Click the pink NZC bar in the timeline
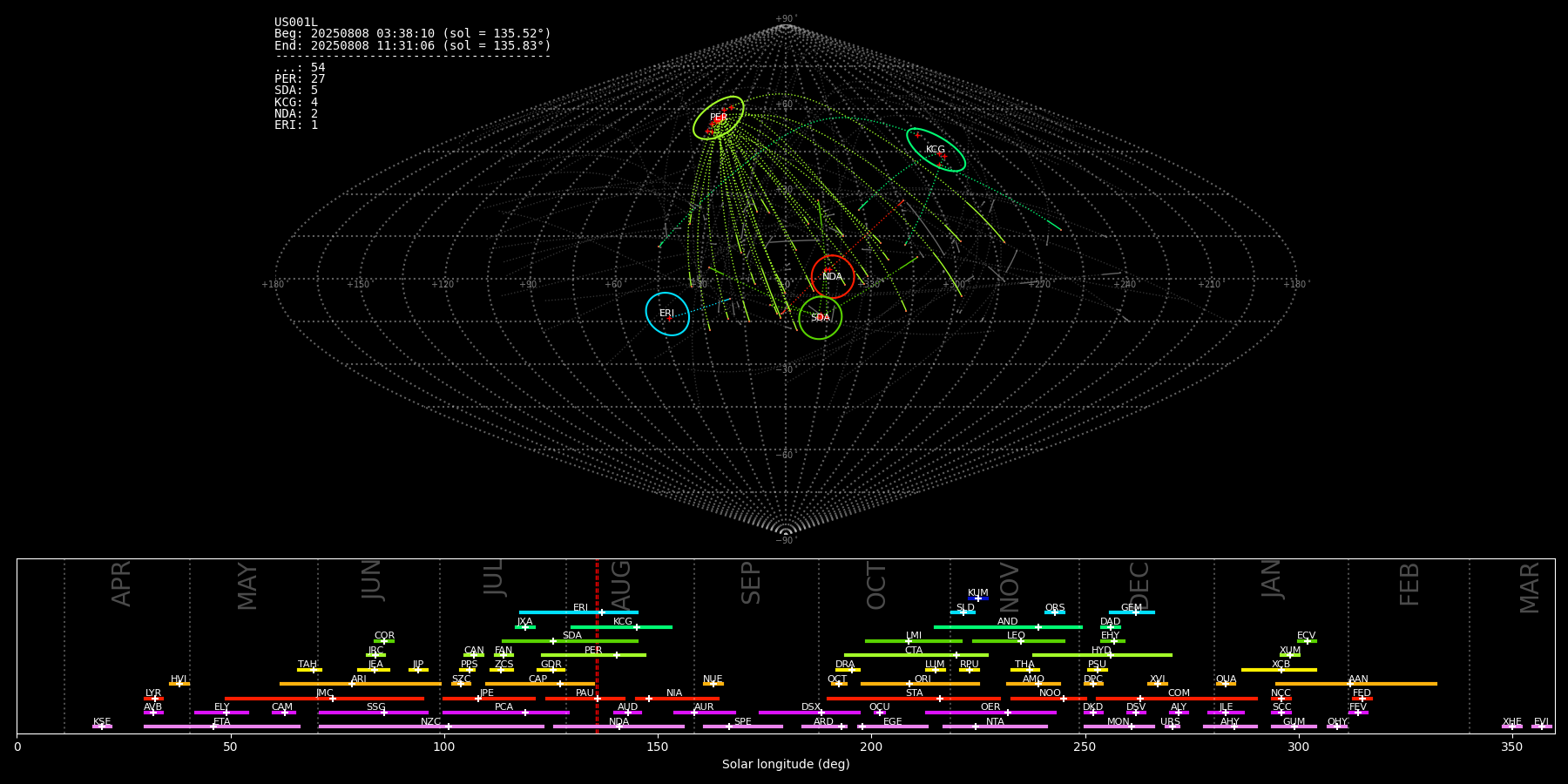 [431, 727]
